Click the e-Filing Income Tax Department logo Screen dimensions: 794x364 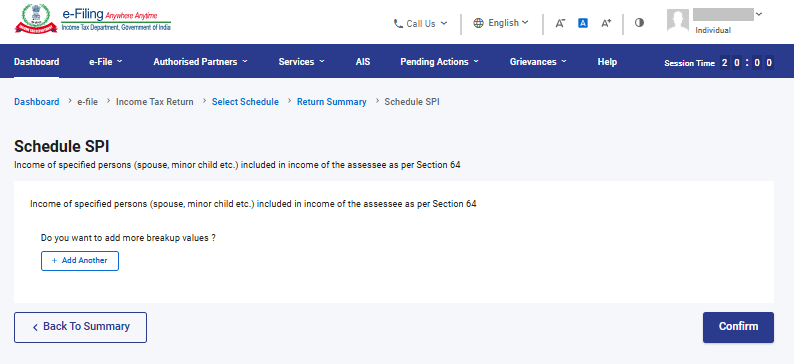click(93, 20)
